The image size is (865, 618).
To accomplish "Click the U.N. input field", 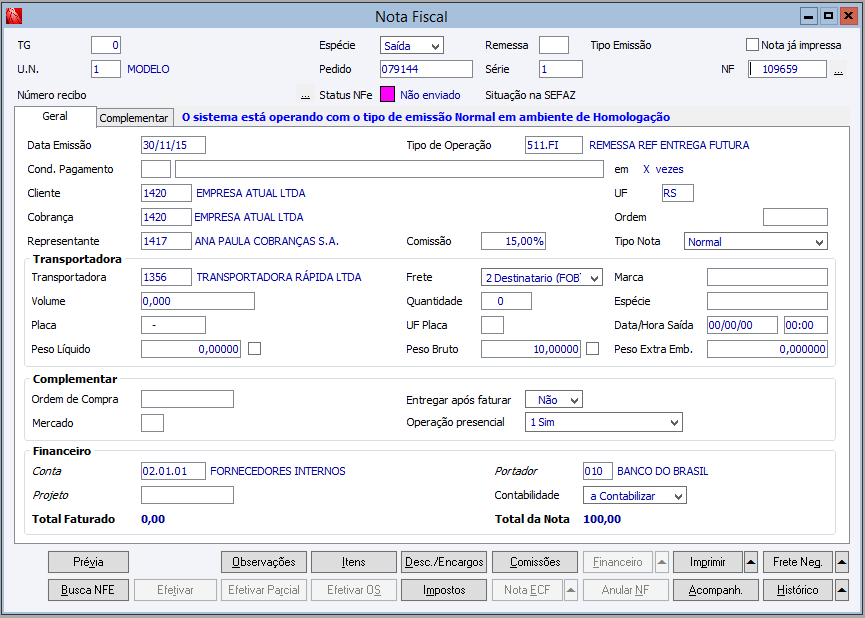I will click(x=106, y=69).
